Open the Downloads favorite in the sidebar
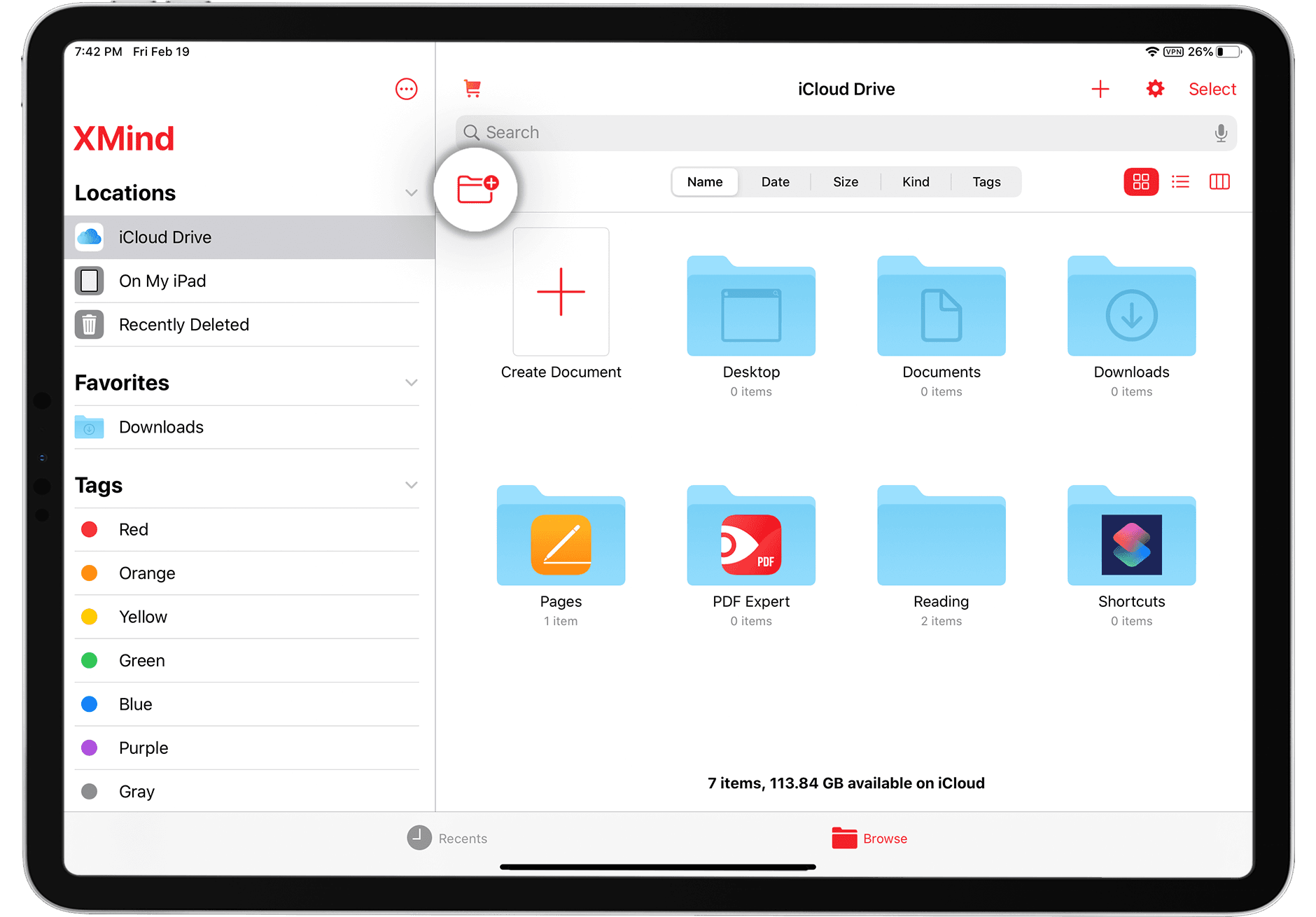 (249, 427)
